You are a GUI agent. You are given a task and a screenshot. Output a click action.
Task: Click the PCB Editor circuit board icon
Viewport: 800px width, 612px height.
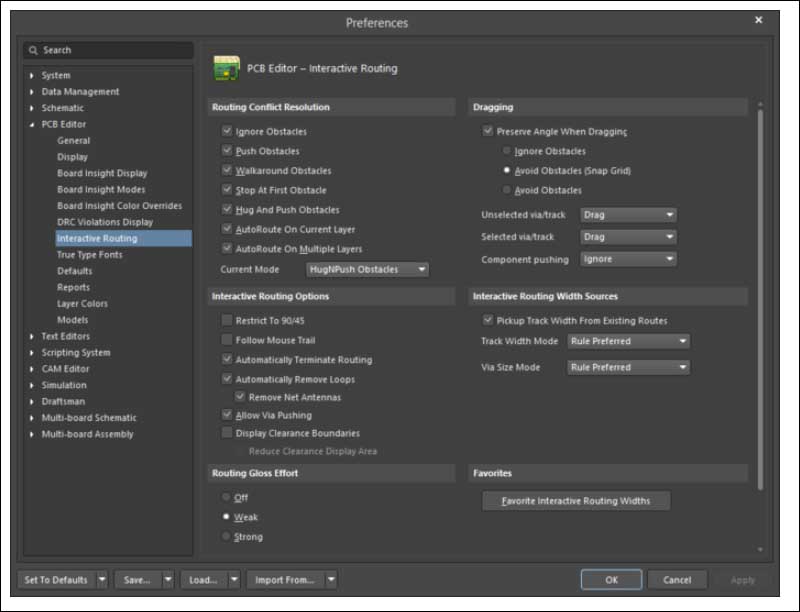pos(226,69)
